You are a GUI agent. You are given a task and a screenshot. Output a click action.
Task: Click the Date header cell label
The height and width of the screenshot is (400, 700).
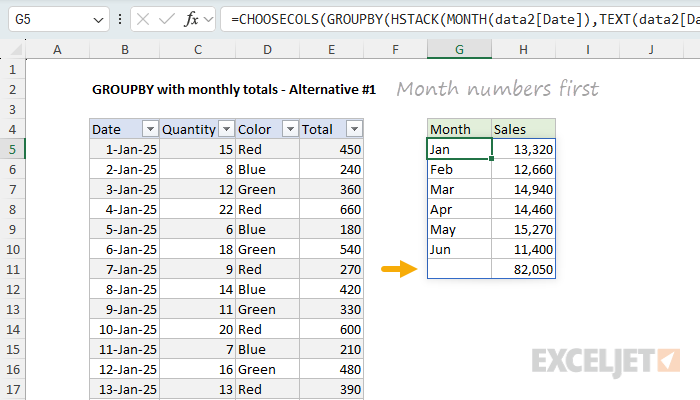coord(106,129)
